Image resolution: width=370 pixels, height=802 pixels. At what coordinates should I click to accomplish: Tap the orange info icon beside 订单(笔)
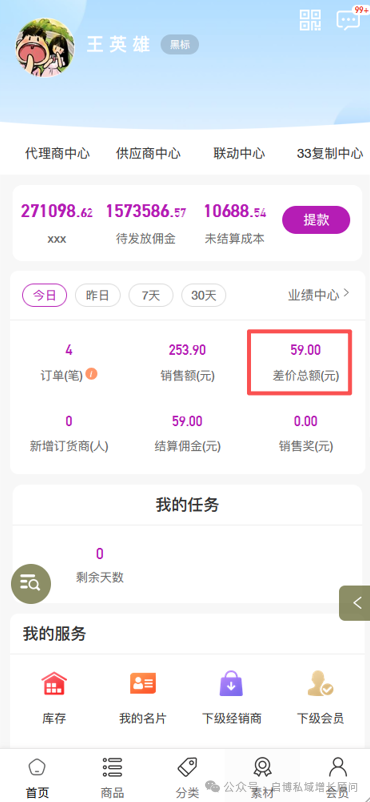(92, 374)
